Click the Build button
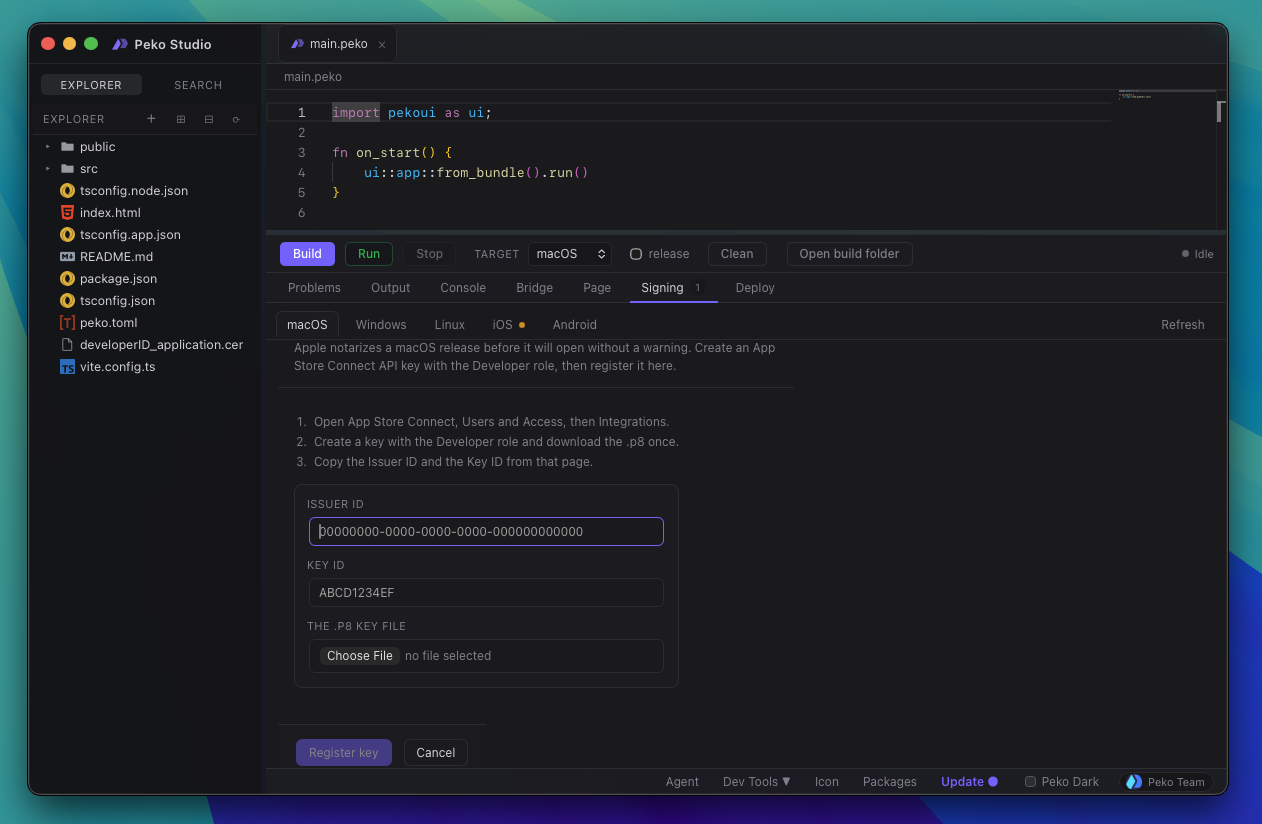This screenshot has height=824, width=1262. (x=307, y=254)
